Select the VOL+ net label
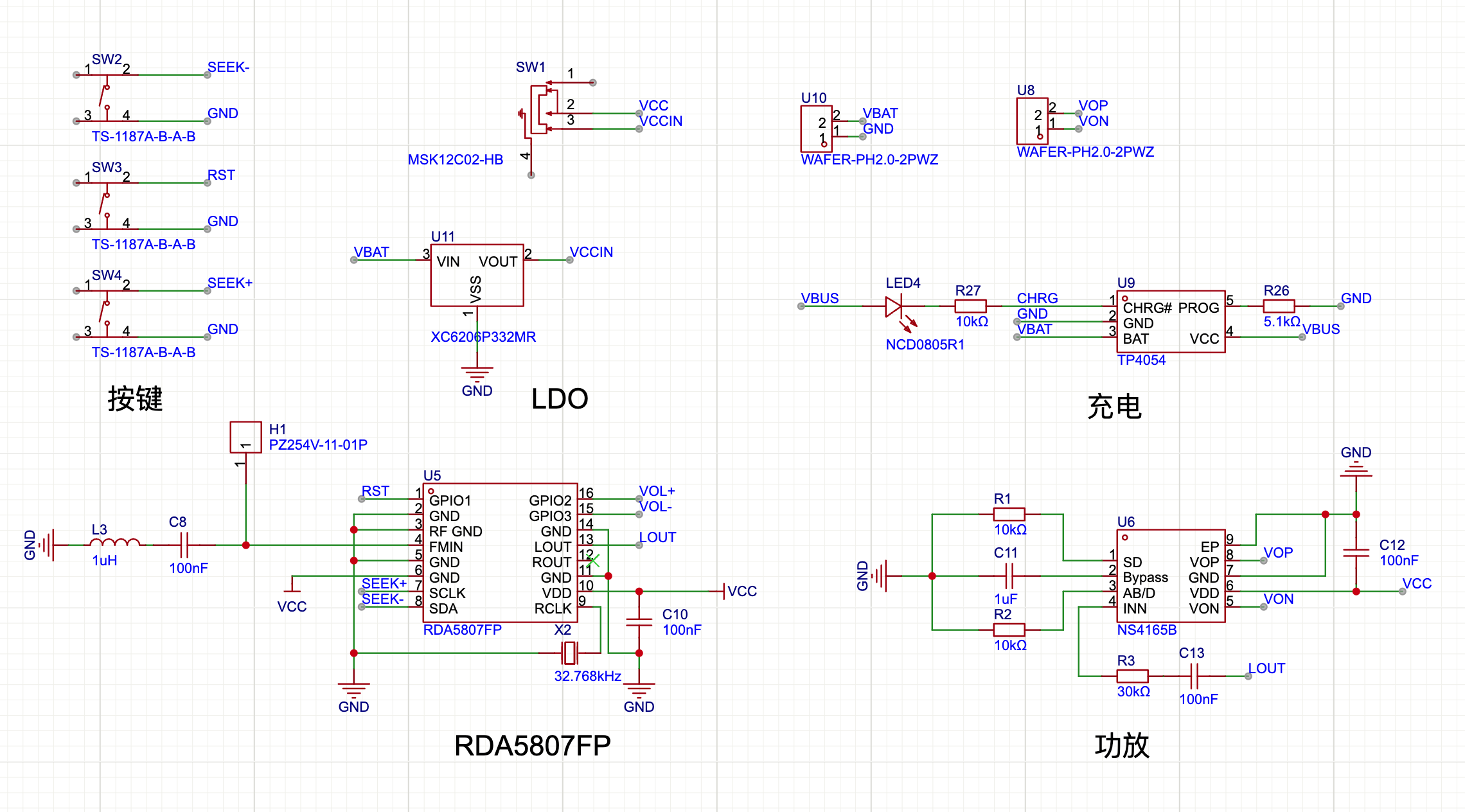1465x812 pixels. [657, 491]
